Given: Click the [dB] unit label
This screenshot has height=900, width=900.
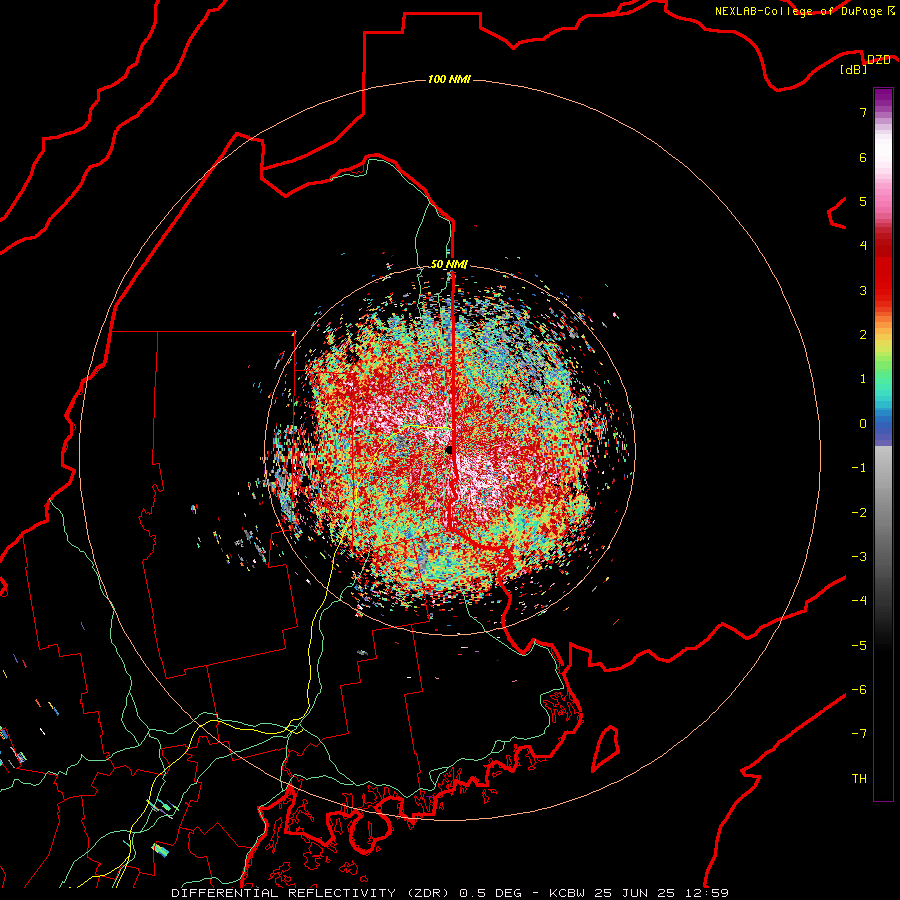Looking at the screenshot, I should pos(854,70).
